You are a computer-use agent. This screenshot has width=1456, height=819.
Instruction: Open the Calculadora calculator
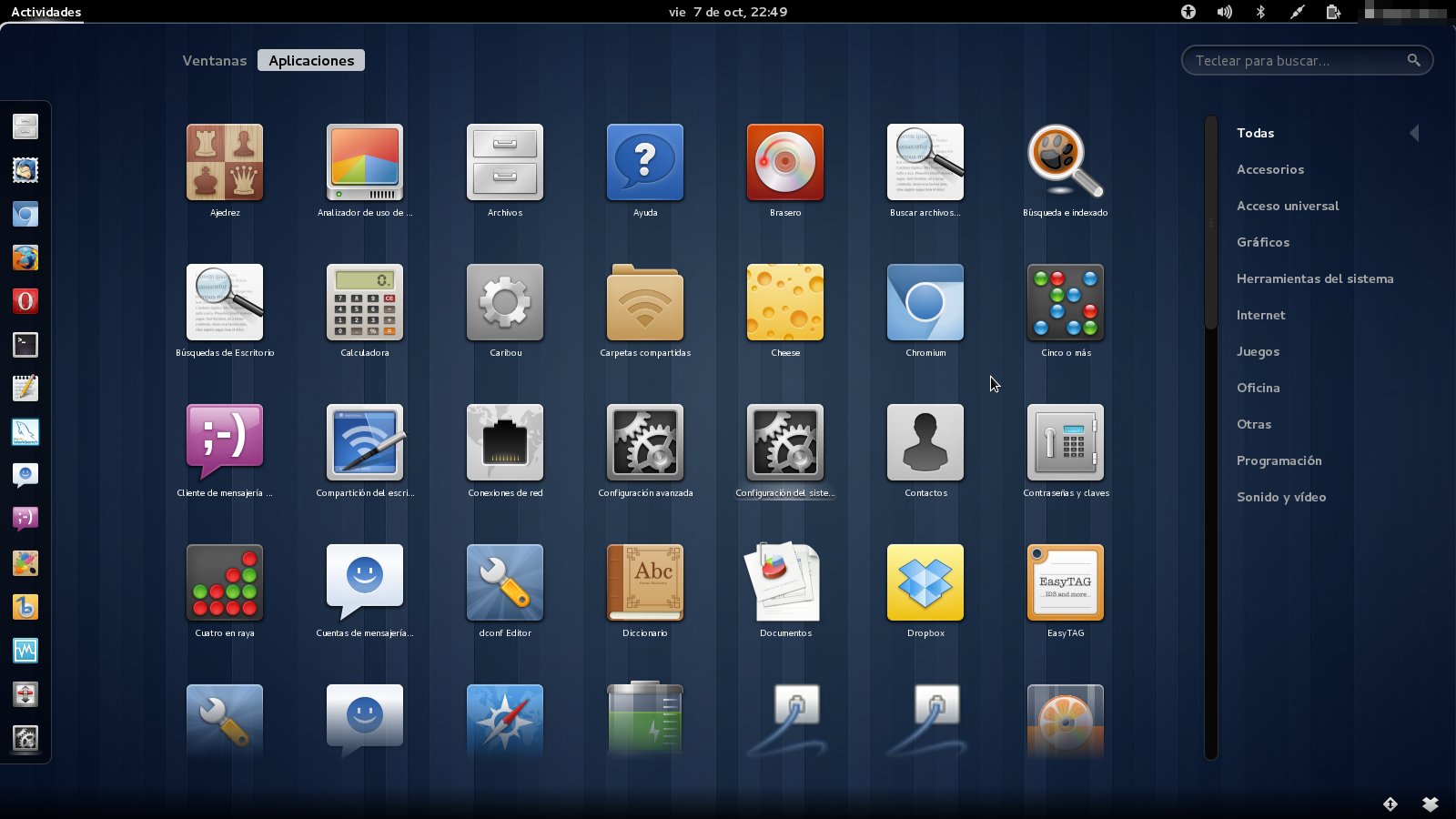click(364, 303)
